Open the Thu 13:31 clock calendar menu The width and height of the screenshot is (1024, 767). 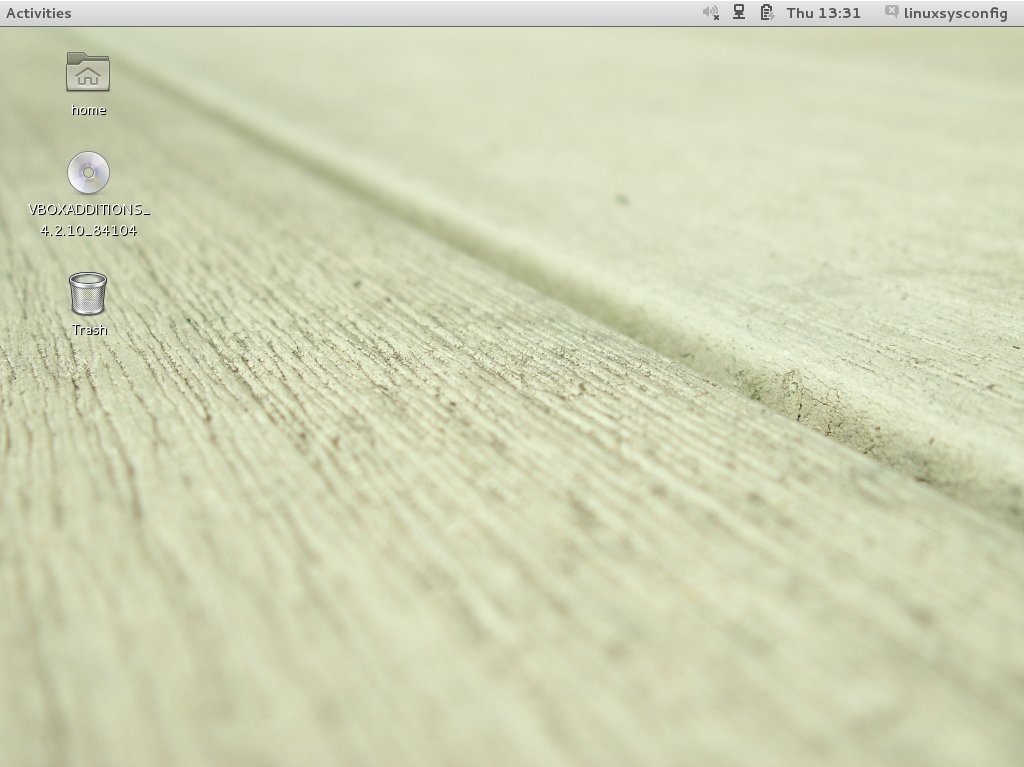tap(823, 13)
